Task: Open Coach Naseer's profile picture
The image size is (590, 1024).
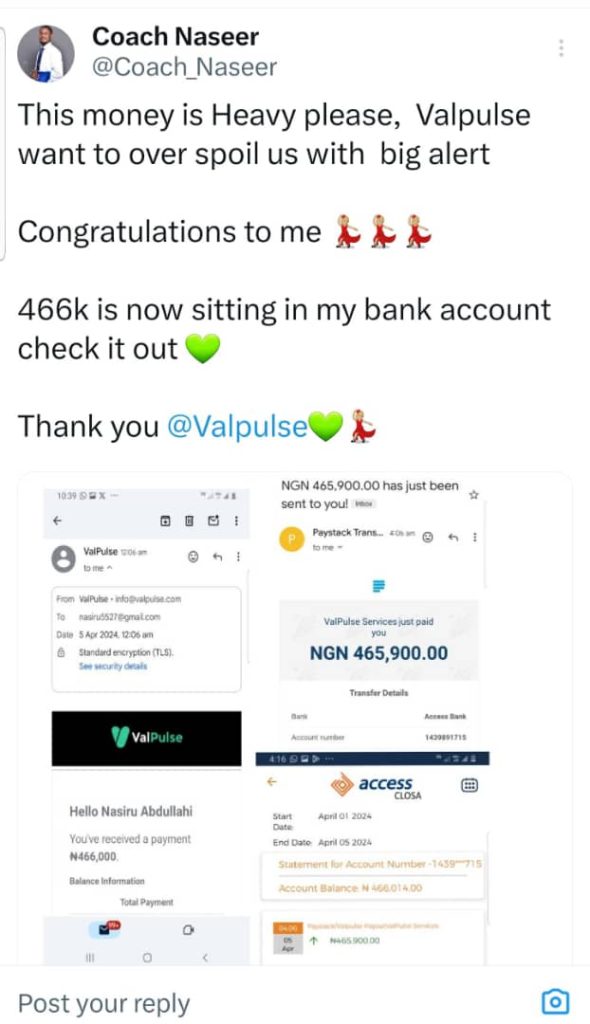Action: 46,54
